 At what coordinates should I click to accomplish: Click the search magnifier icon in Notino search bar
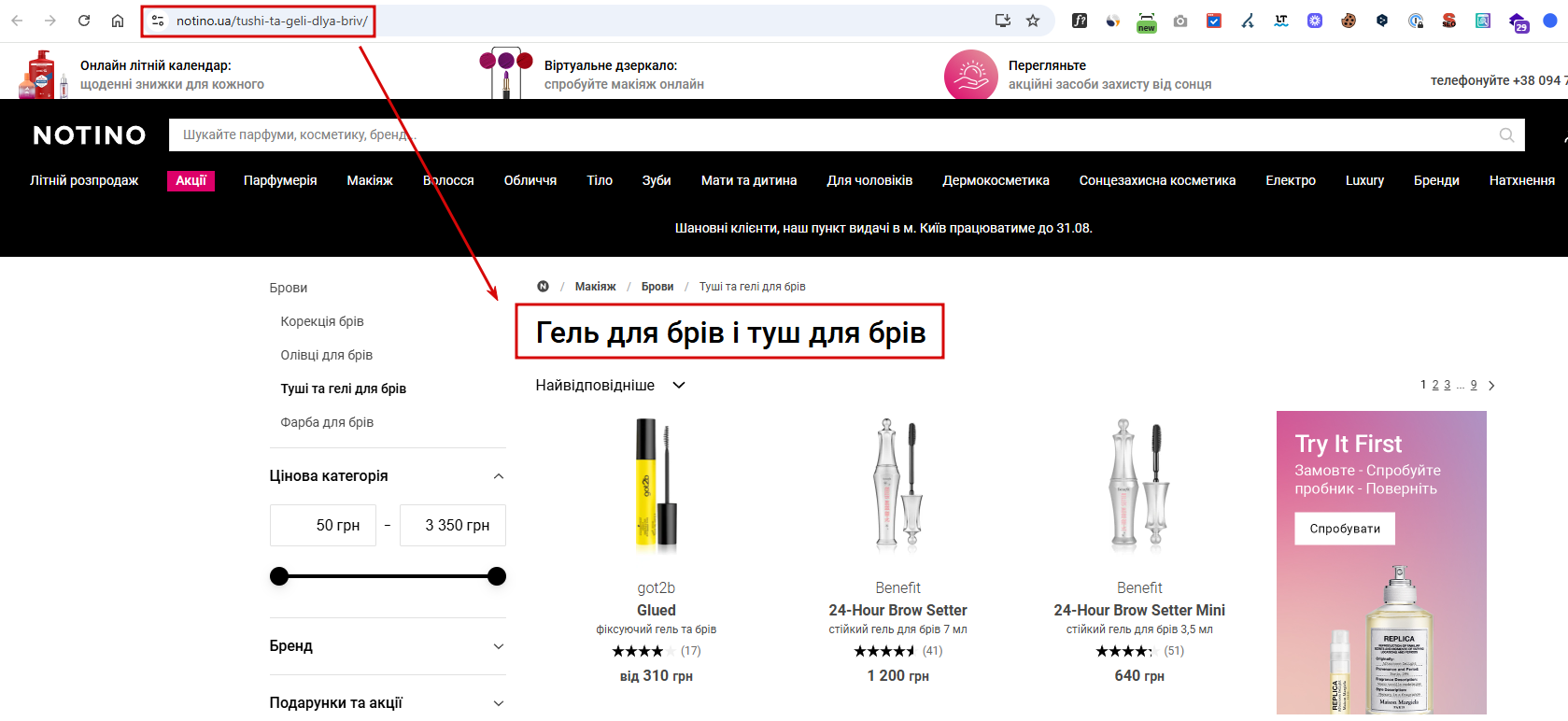pyautogui.click(x=1506, y=135)
